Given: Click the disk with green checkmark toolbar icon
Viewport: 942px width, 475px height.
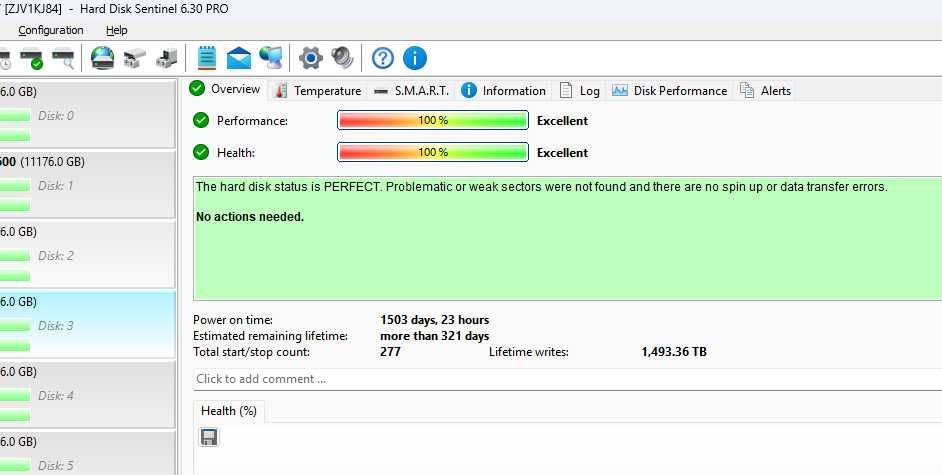Looking at the screenshot, I should point(31,58).
